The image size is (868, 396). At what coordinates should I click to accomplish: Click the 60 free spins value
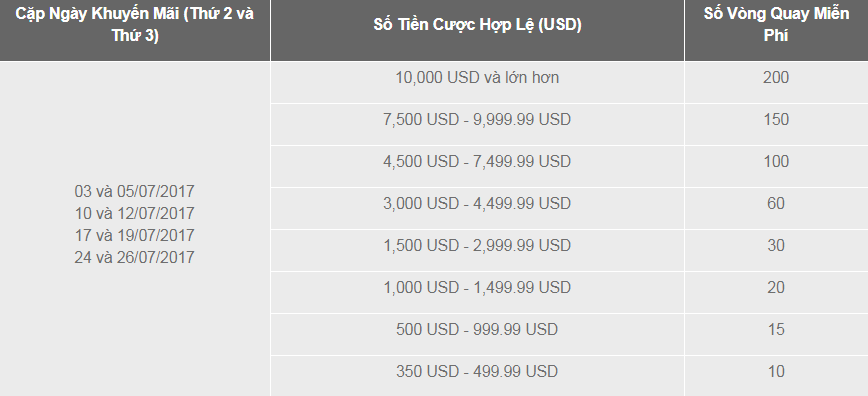pos(776,204)
